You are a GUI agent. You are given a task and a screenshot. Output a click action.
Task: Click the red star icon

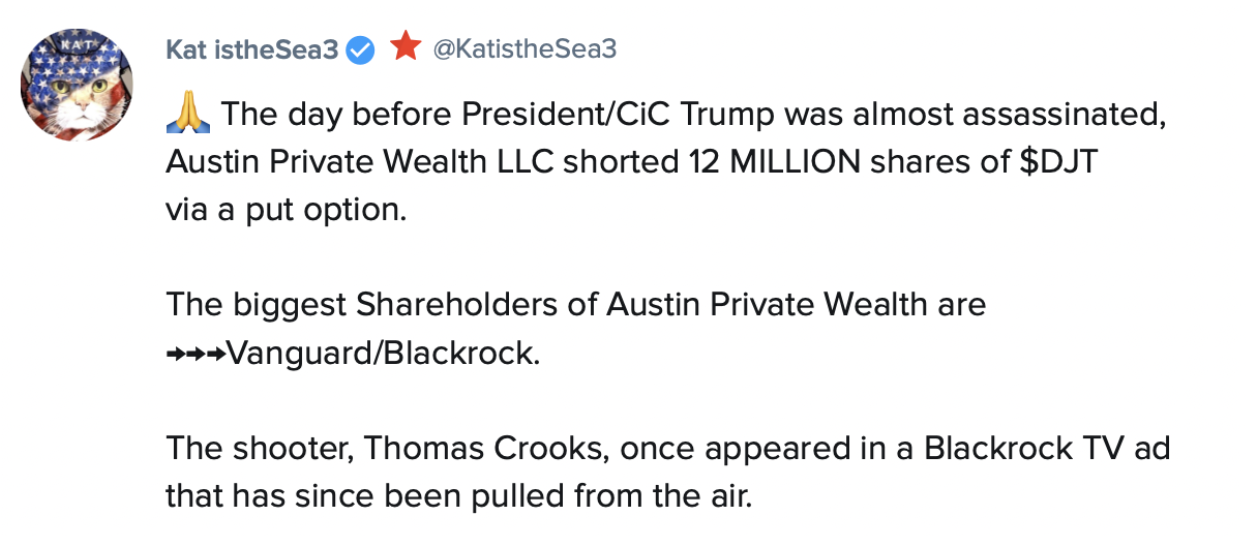point(405,46)
